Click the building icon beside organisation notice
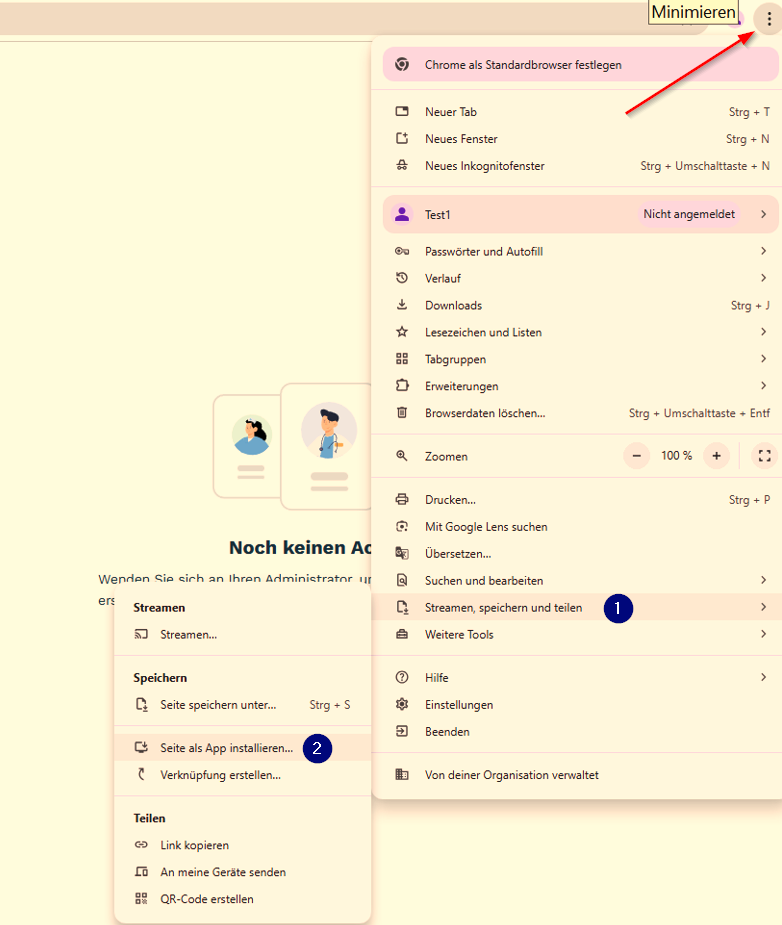 click(402, 775)
